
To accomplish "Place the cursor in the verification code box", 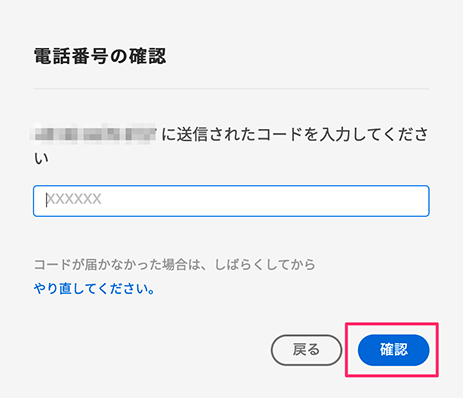I will point(231,201).
